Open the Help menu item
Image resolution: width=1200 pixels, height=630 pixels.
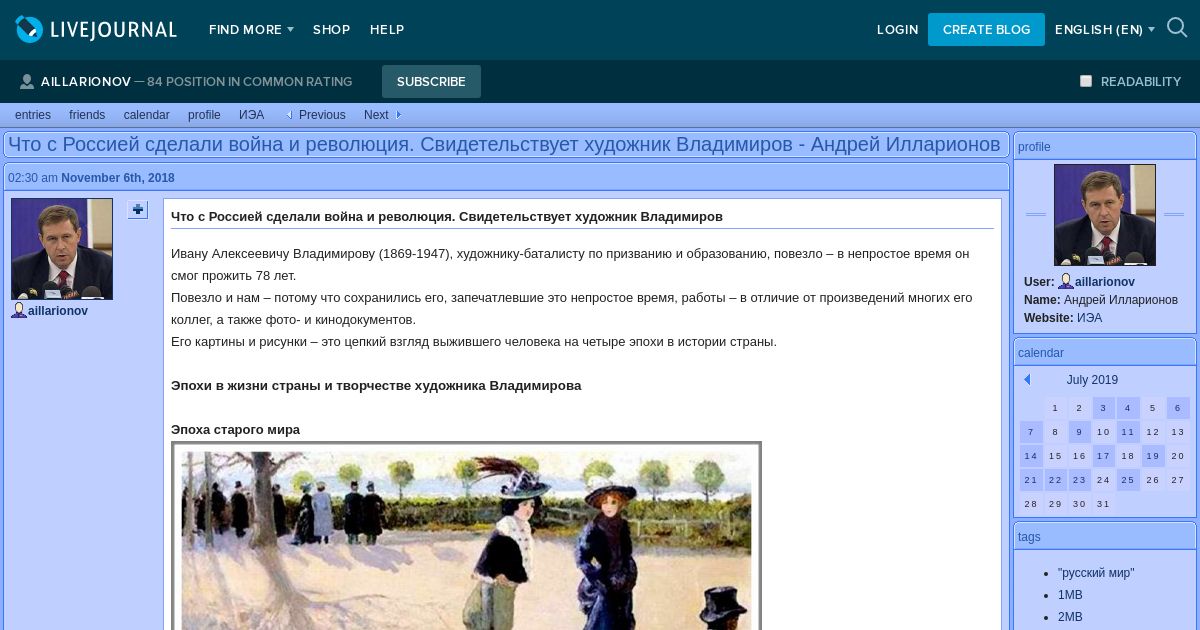click(x=387, y=30)
